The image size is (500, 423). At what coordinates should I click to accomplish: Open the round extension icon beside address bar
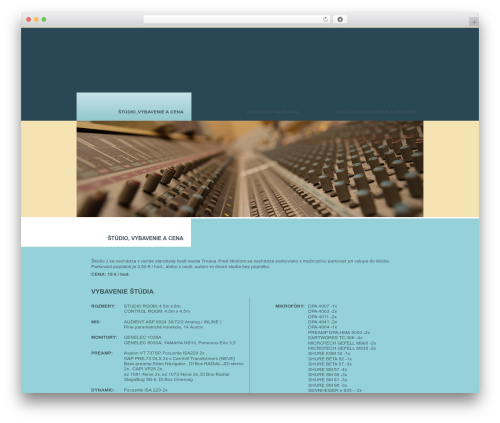(x=340, y=19)
